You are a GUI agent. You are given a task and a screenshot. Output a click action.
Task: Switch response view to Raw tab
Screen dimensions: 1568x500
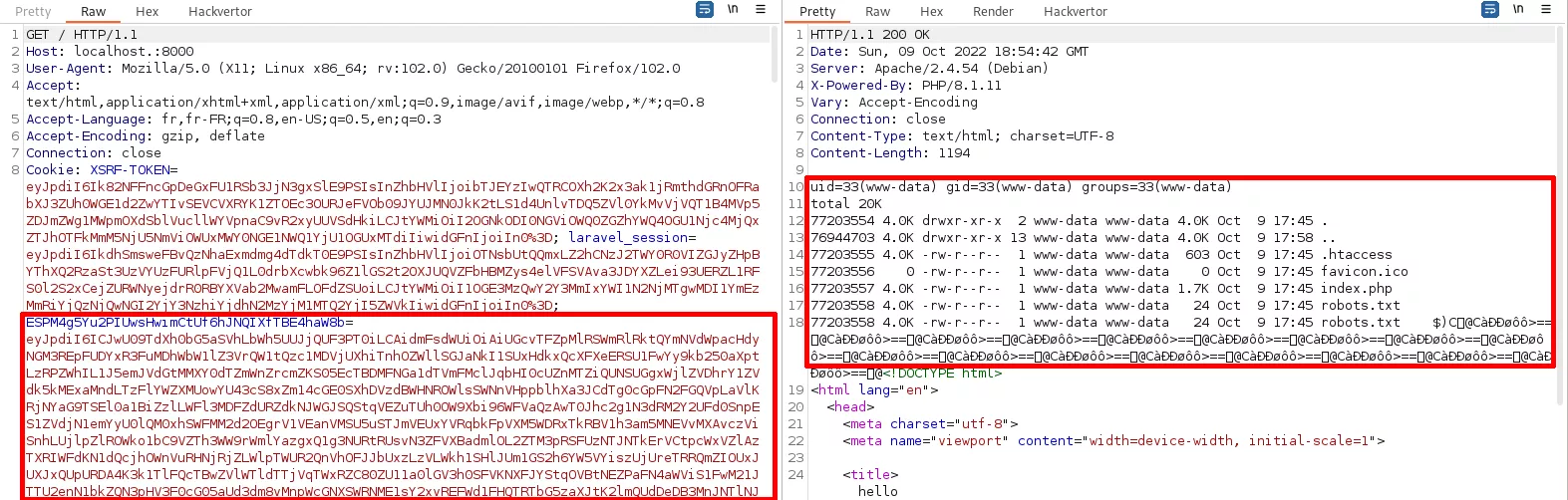[878, 12]
